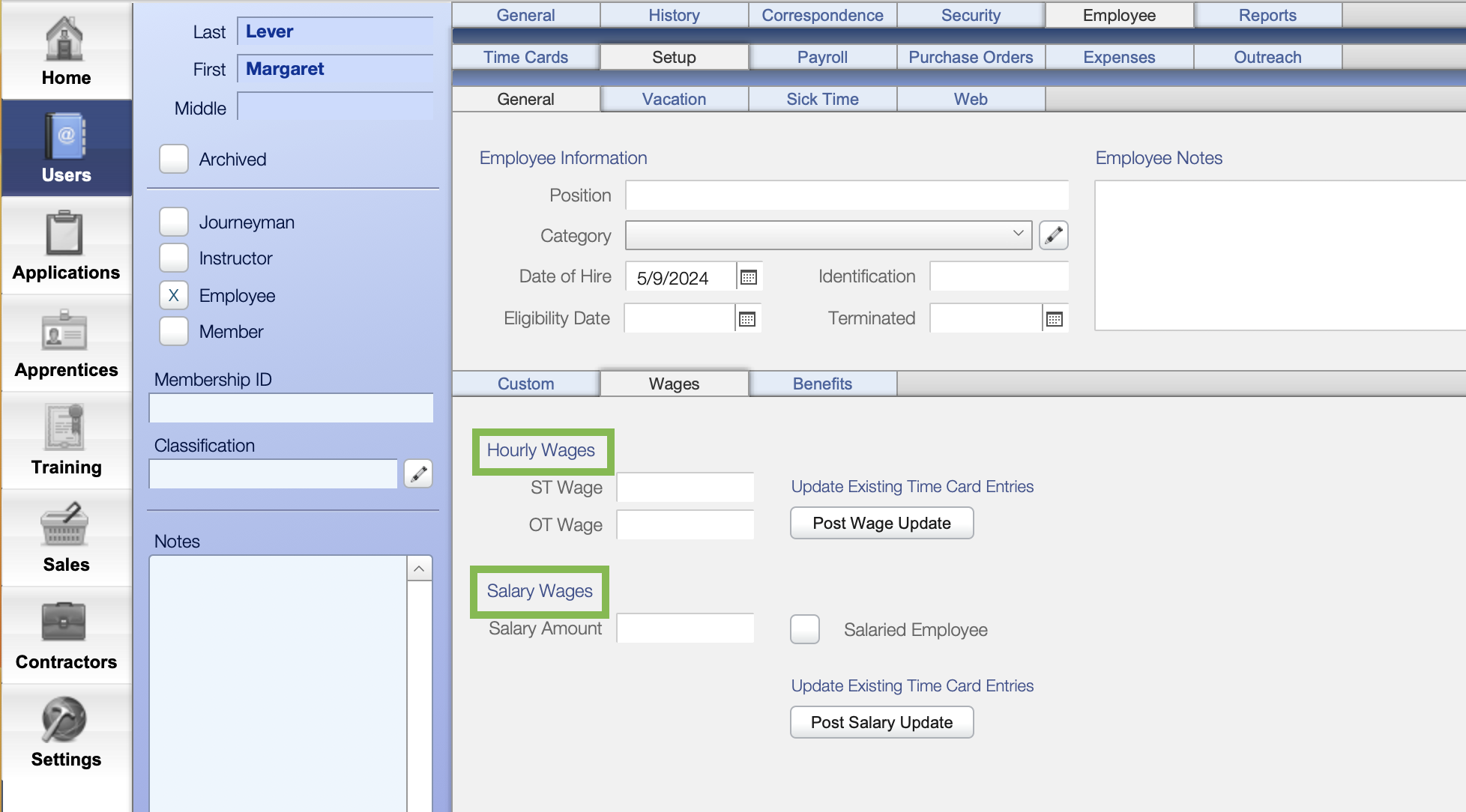The height and width of the screenshot is (812, 1466).
Task: Select the Wages tab
Action: (674, 384)
